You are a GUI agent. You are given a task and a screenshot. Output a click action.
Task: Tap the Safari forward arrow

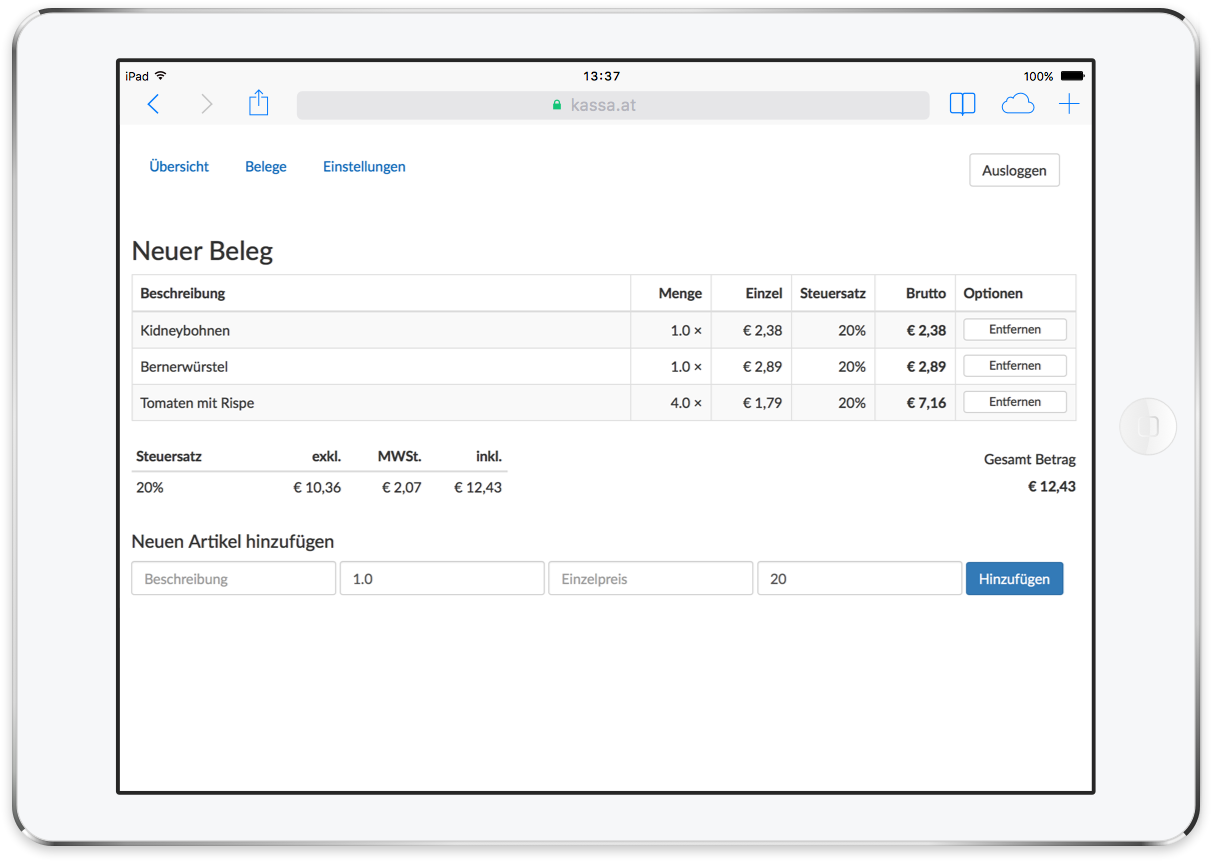coord(207,104)
